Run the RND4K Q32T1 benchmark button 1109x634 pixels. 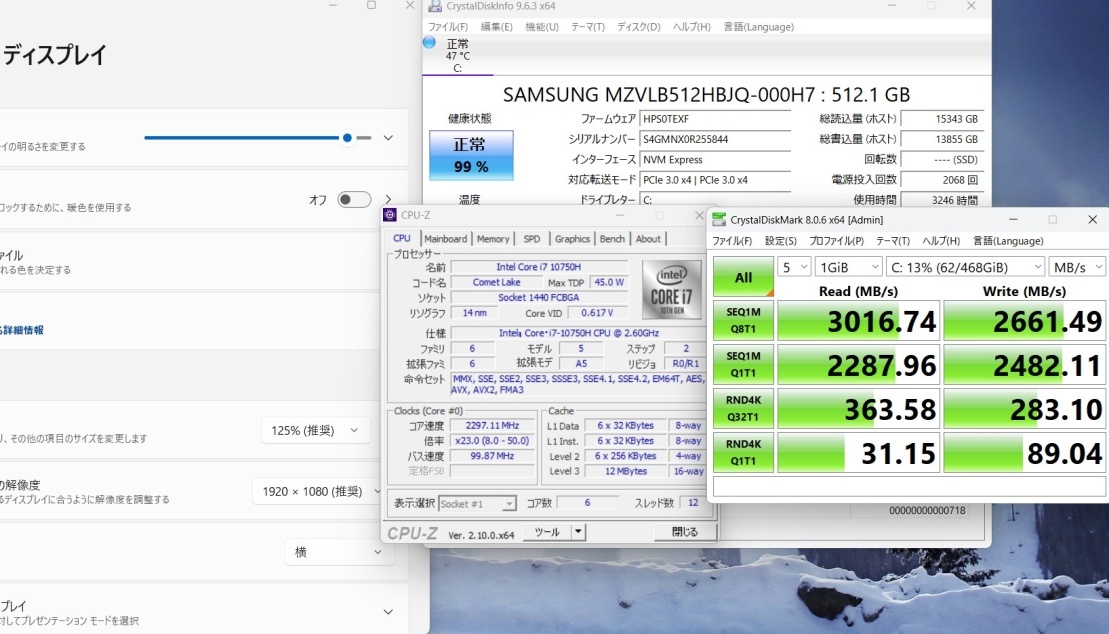point(743,408)
